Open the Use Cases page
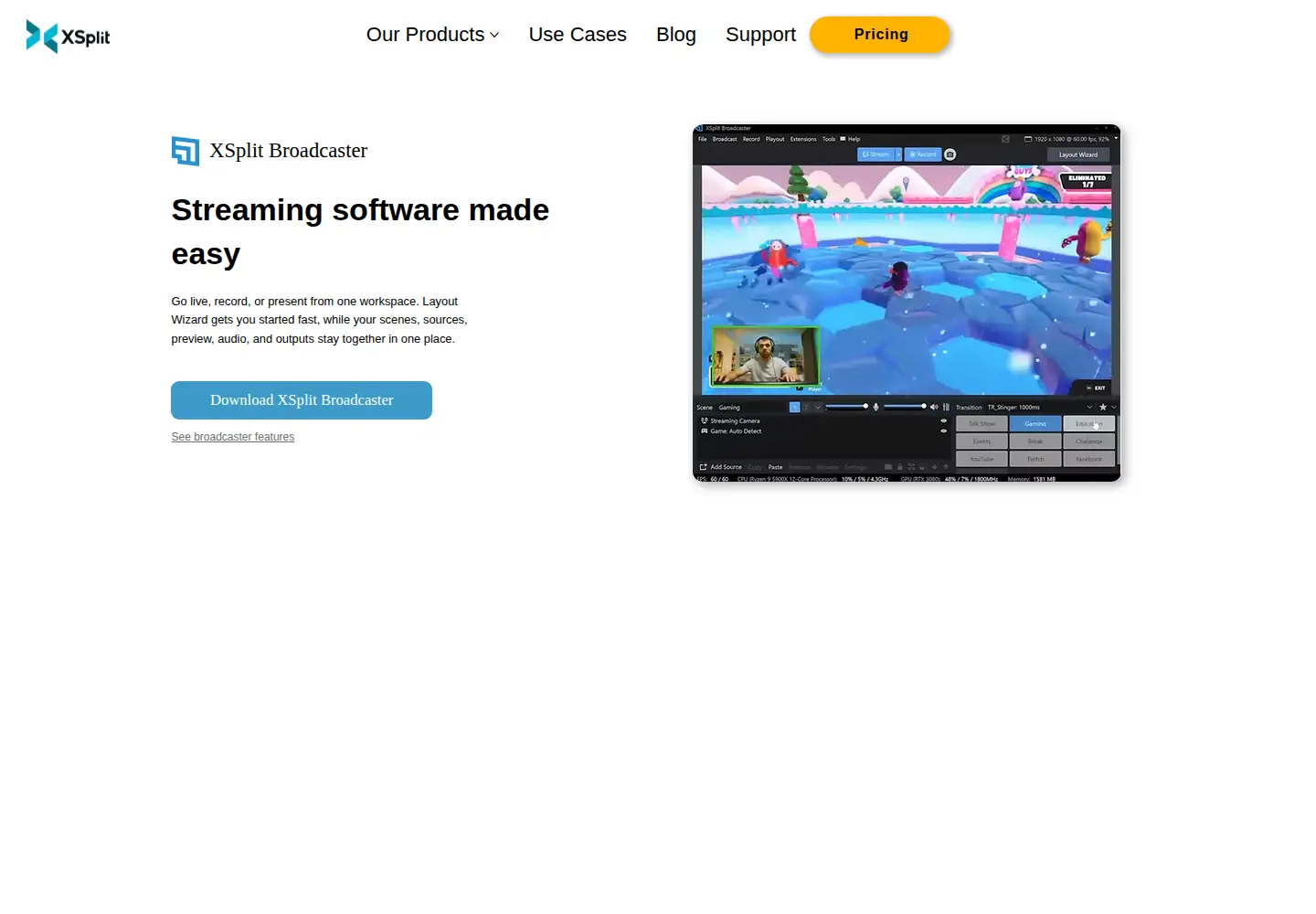1316x914 pixels. [x=578, y=35]
